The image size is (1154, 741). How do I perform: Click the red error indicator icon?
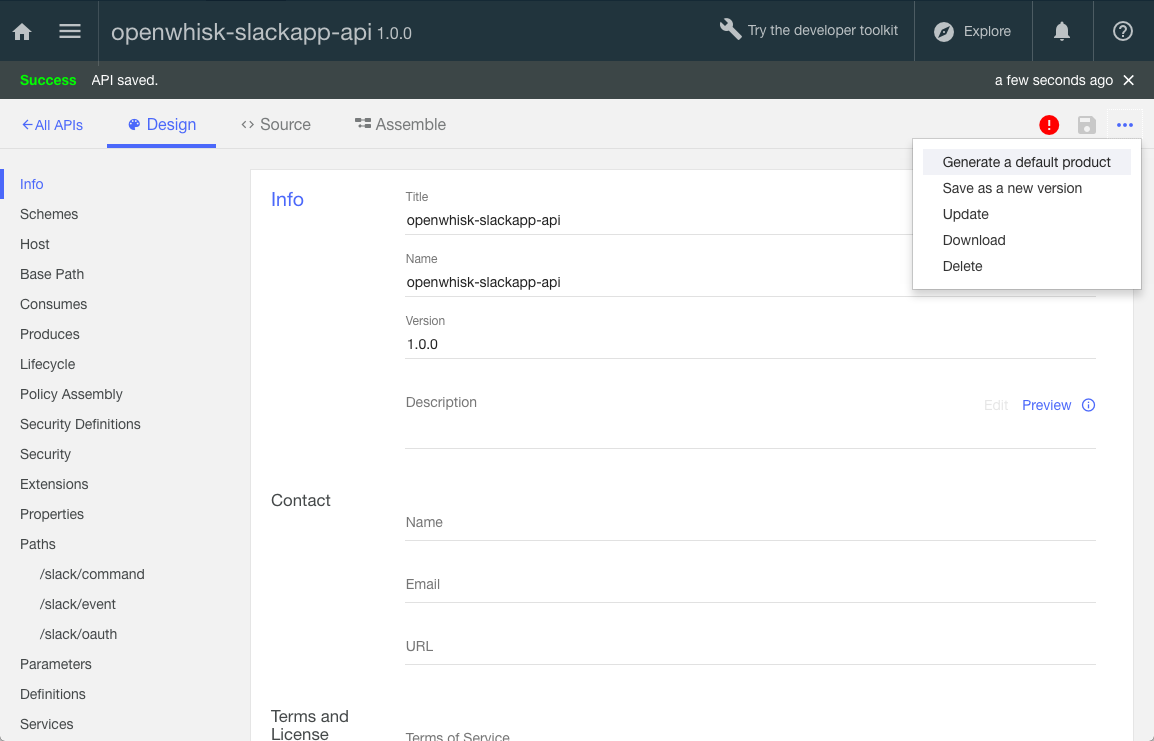pyautogui.click(x=1049, y=125)
